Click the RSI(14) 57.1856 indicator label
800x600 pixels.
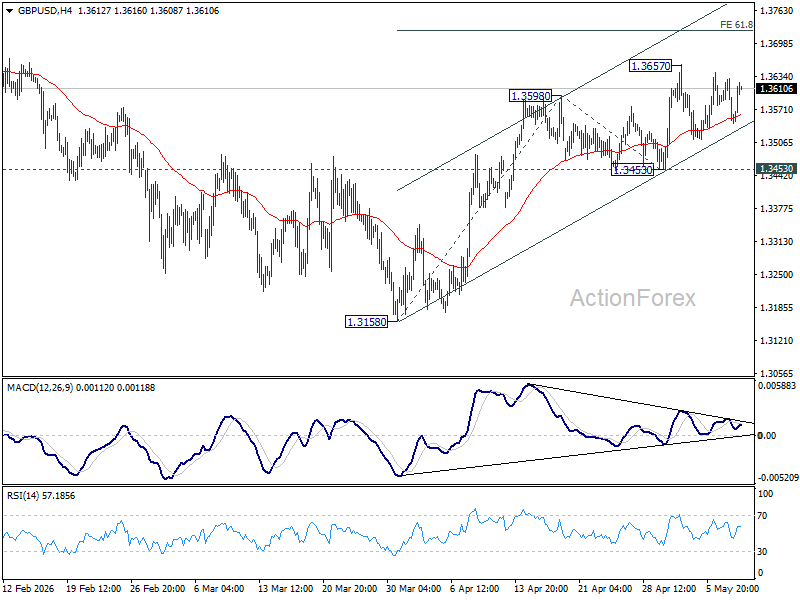(x=41, y=496)
